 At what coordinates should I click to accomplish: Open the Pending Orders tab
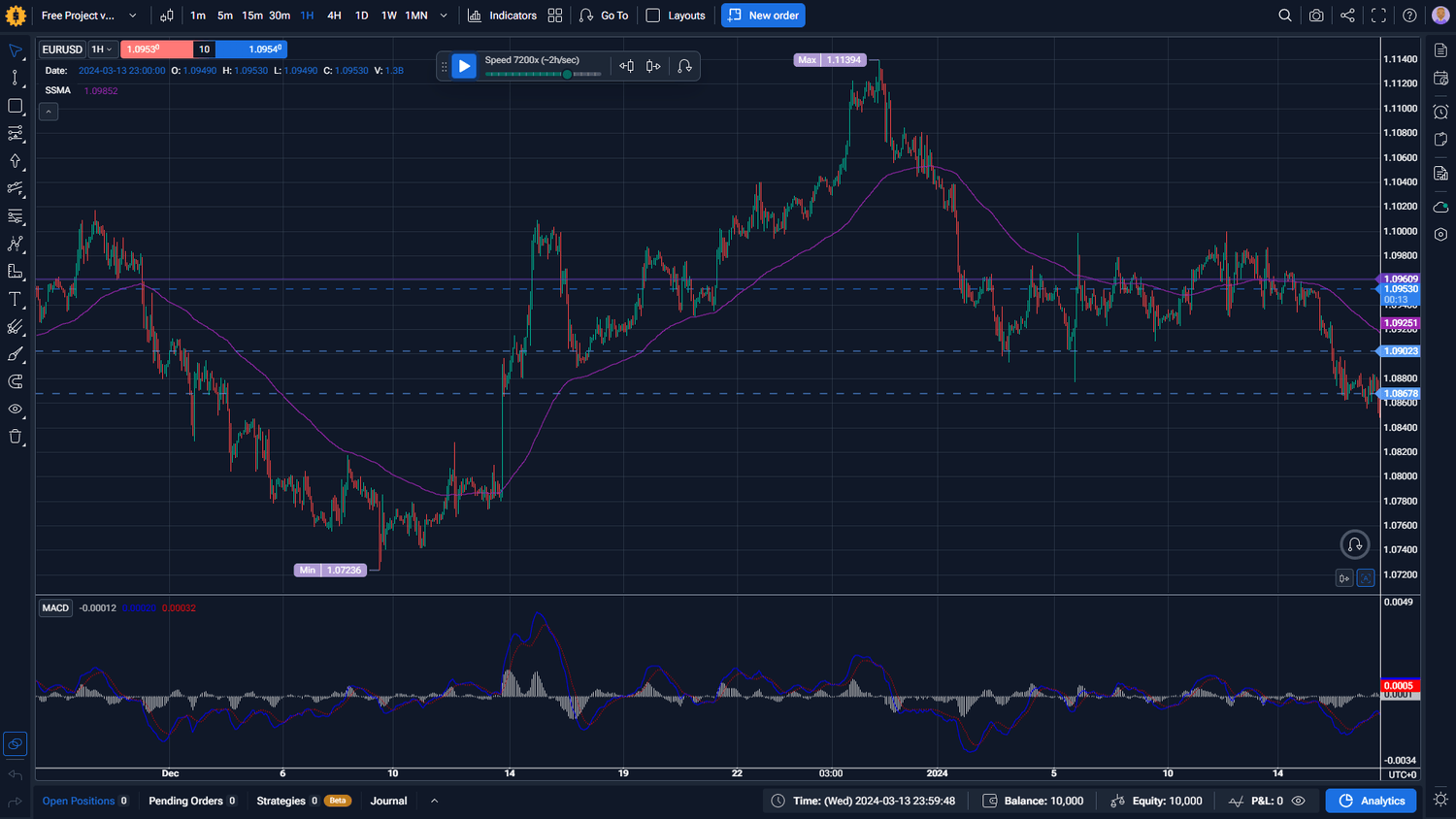coord(192,802)
